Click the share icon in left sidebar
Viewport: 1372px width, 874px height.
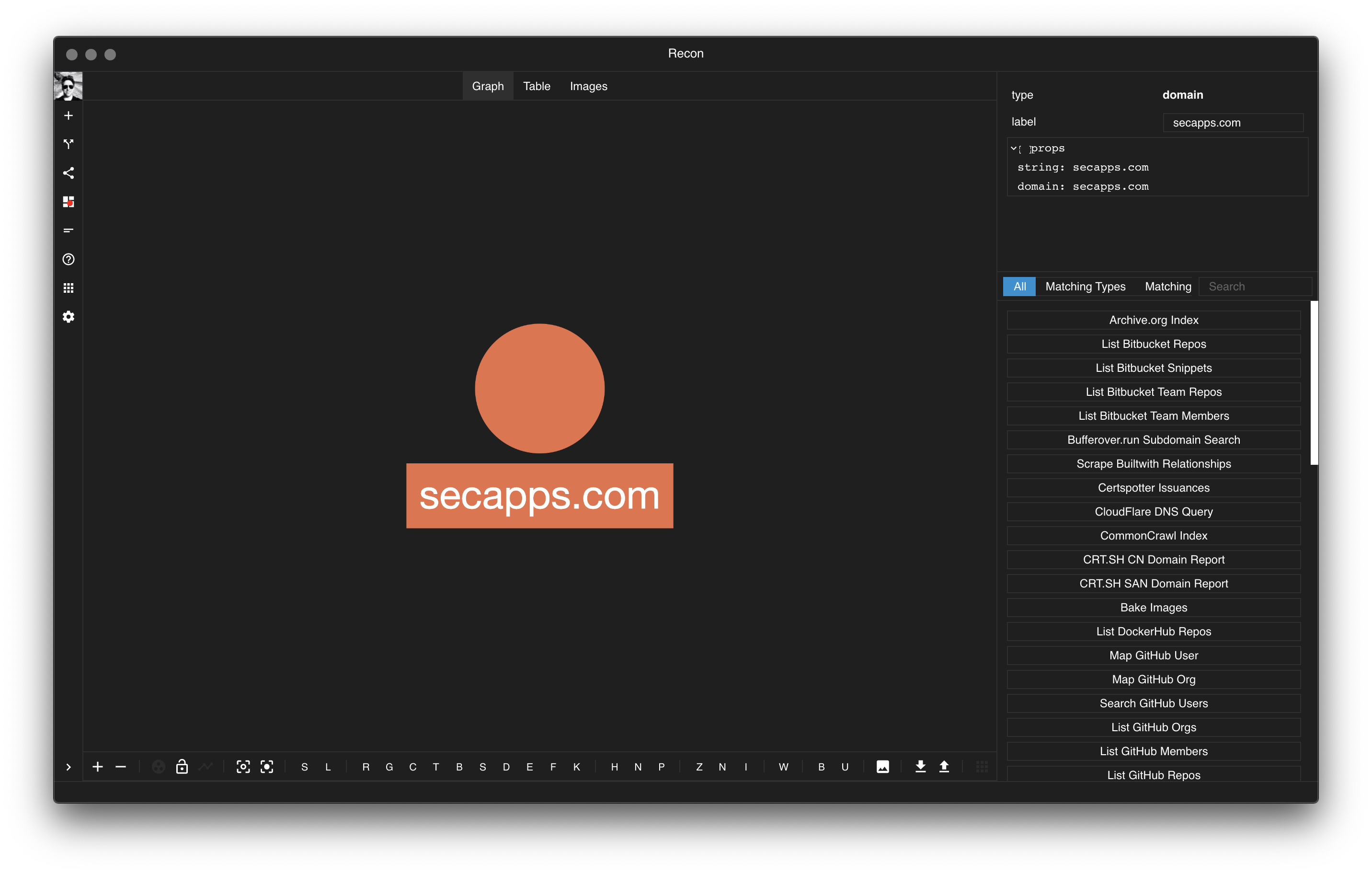click(x=69, y=173)
